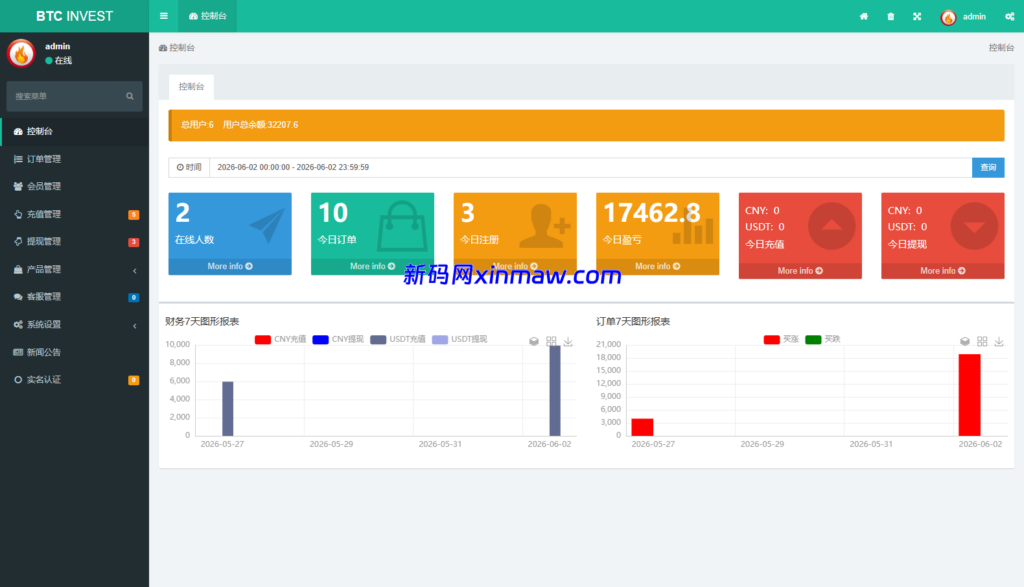The width and height of the screenshot is (1024, 587).
Task: Click the home icon in top bar
Action: tap(864, 16)
